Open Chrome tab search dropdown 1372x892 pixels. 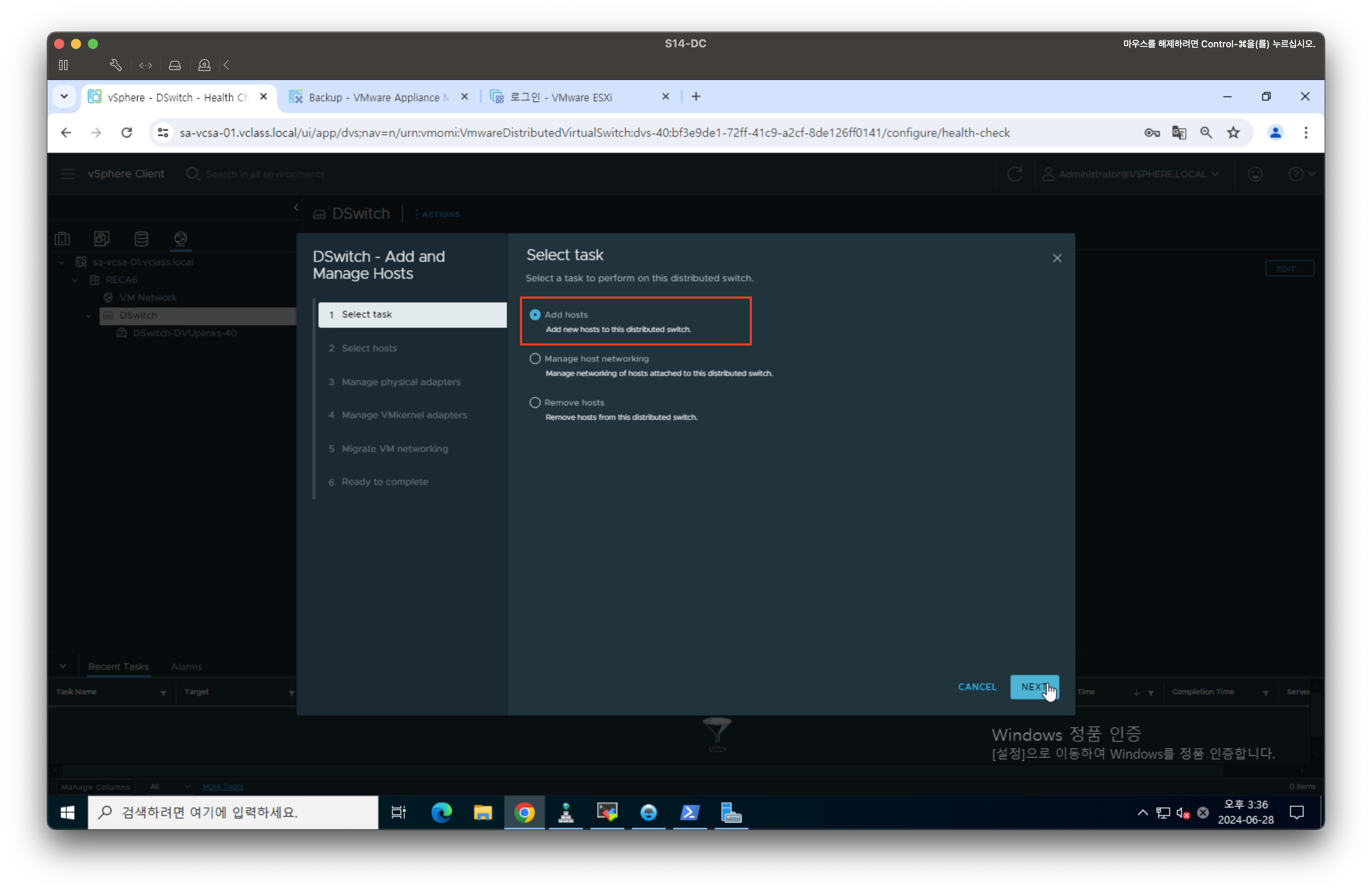(64, 97)
